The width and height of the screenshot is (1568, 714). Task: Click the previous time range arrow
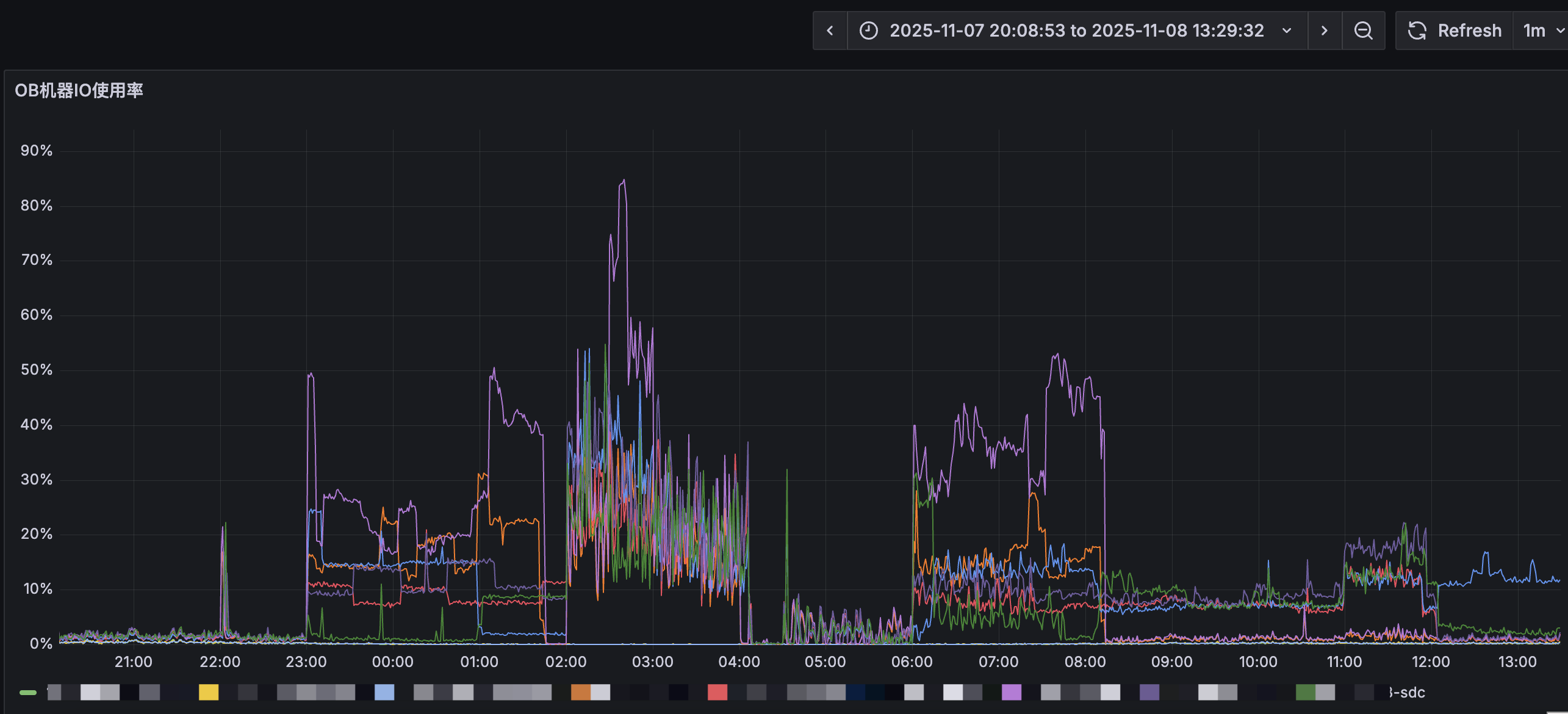(830, 31)
